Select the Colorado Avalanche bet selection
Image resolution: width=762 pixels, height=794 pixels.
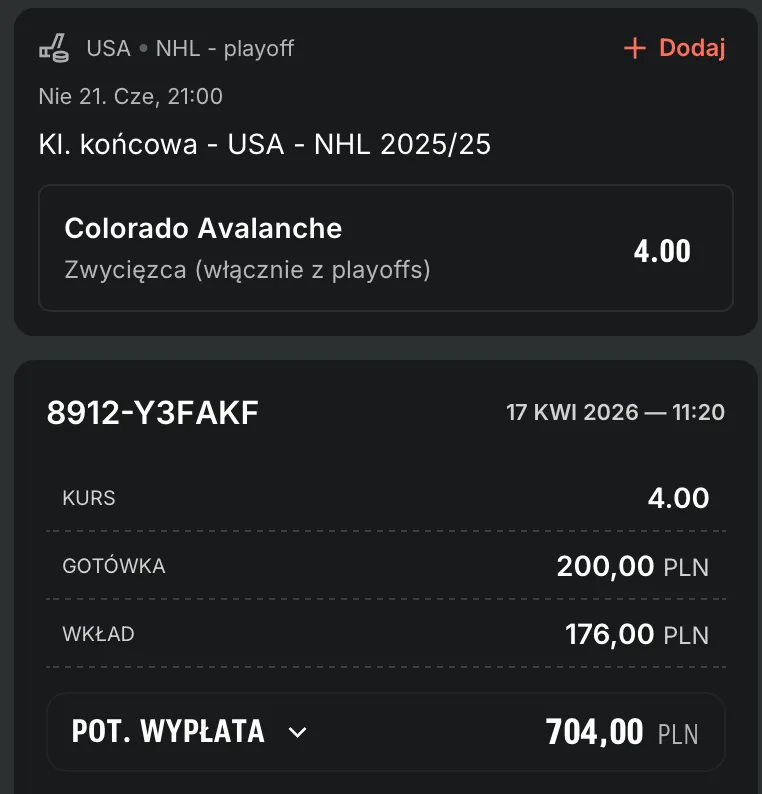tap(203, 229)
